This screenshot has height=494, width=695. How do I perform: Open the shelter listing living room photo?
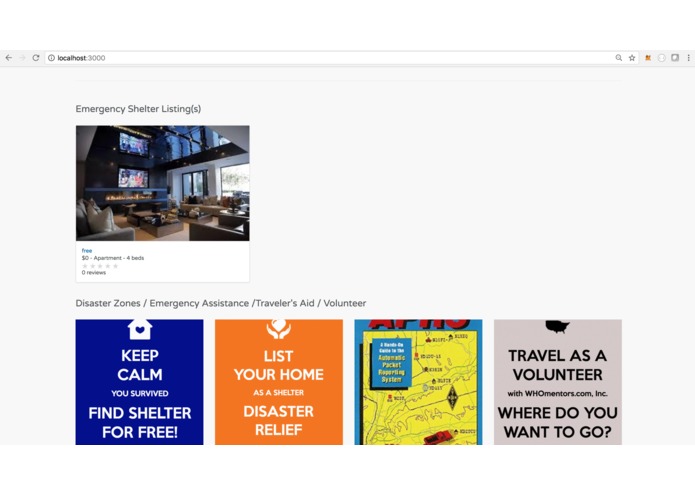163,183
